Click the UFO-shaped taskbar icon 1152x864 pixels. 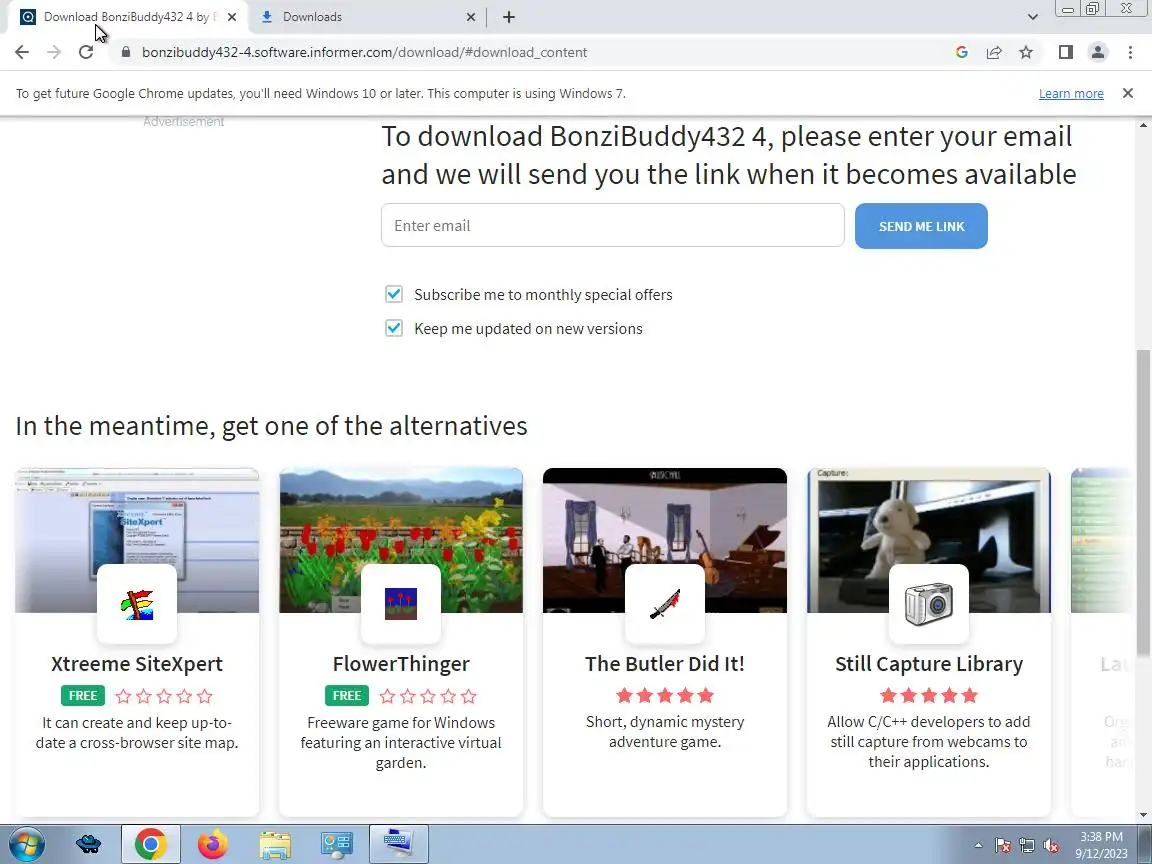[88, 844]
